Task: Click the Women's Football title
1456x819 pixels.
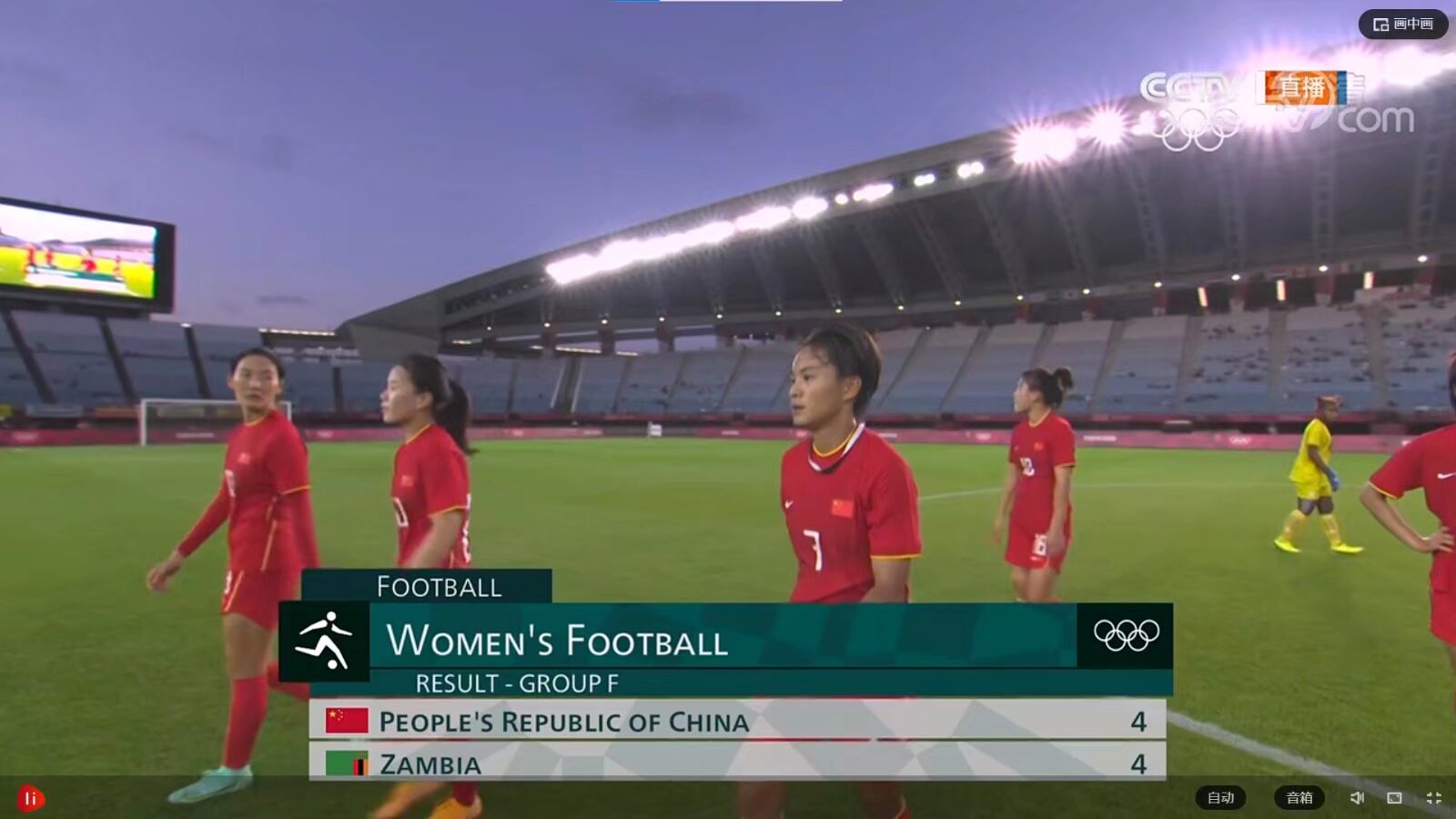Action: click(x=557, y=641)
